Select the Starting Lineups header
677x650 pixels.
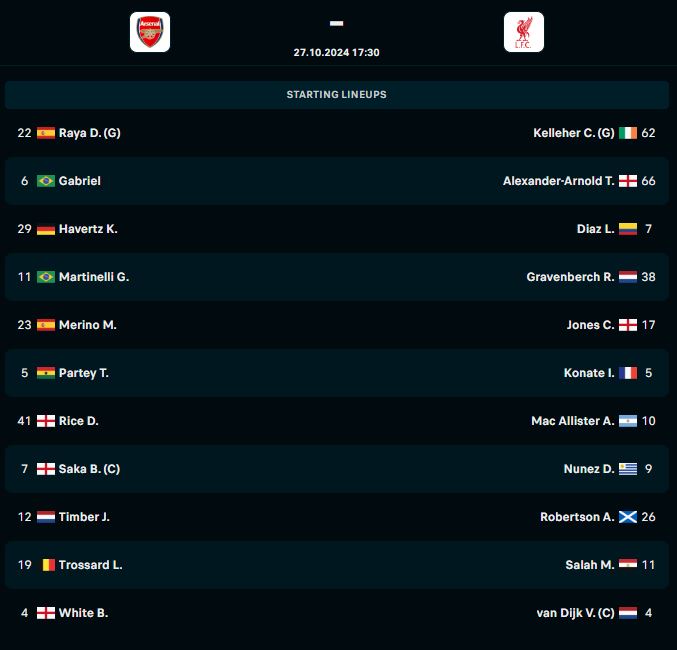(x=337, y=95)
